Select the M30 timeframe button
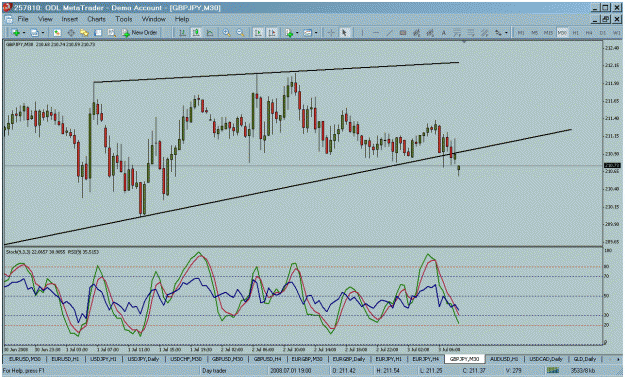The height and width of the screenshot is (377, 625). click(562, 33)
